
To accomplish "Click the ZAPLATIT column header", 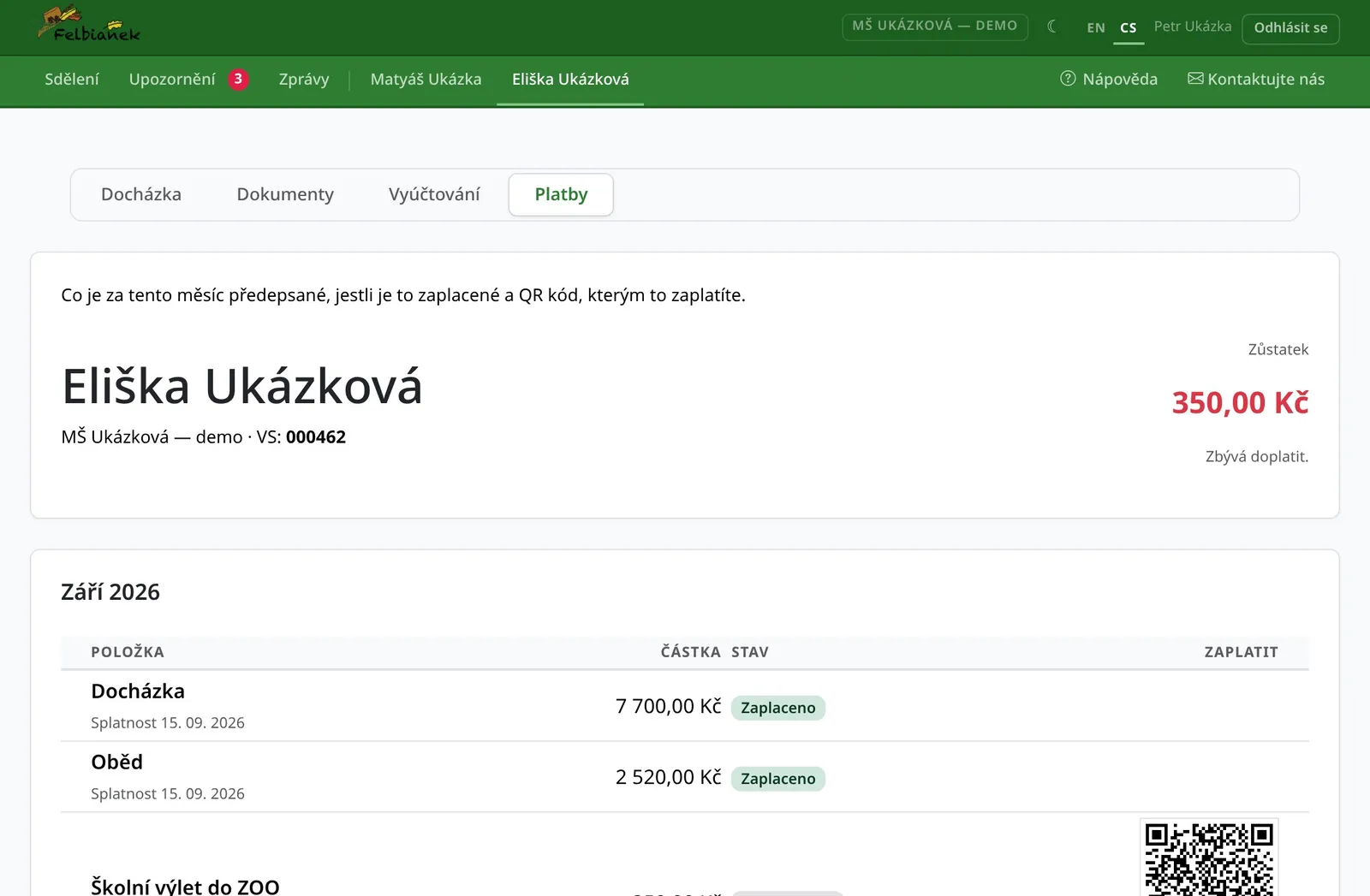I will 1241,652.
